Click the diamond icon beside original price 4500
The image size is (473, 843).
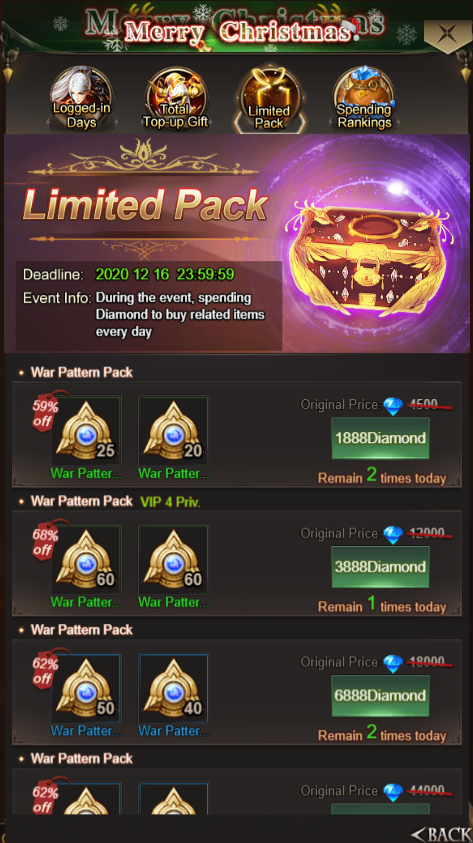[393, 405]
